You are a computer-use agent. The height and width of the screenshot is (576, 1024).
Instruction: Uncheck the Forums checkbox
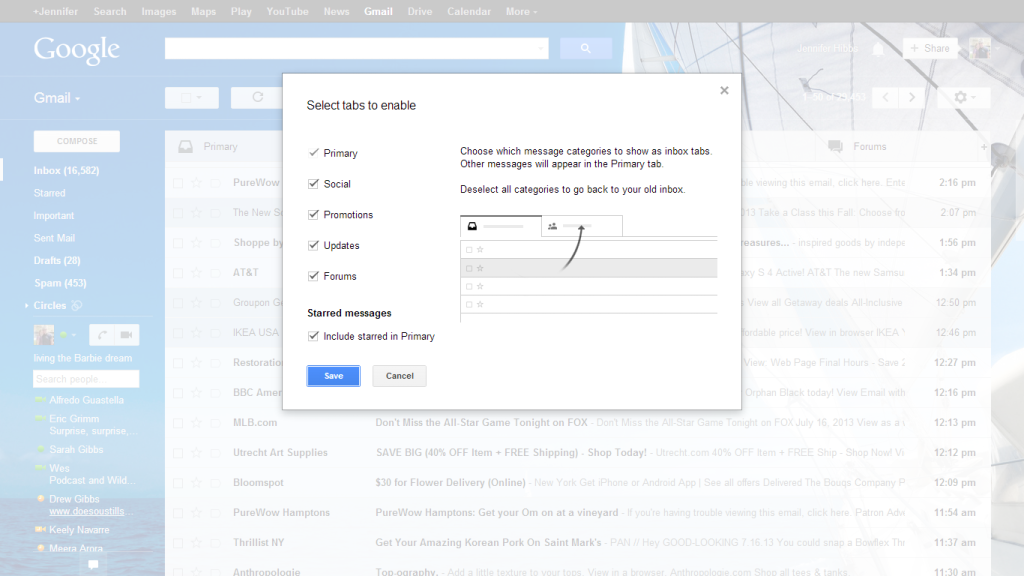(x=313, y=276)
